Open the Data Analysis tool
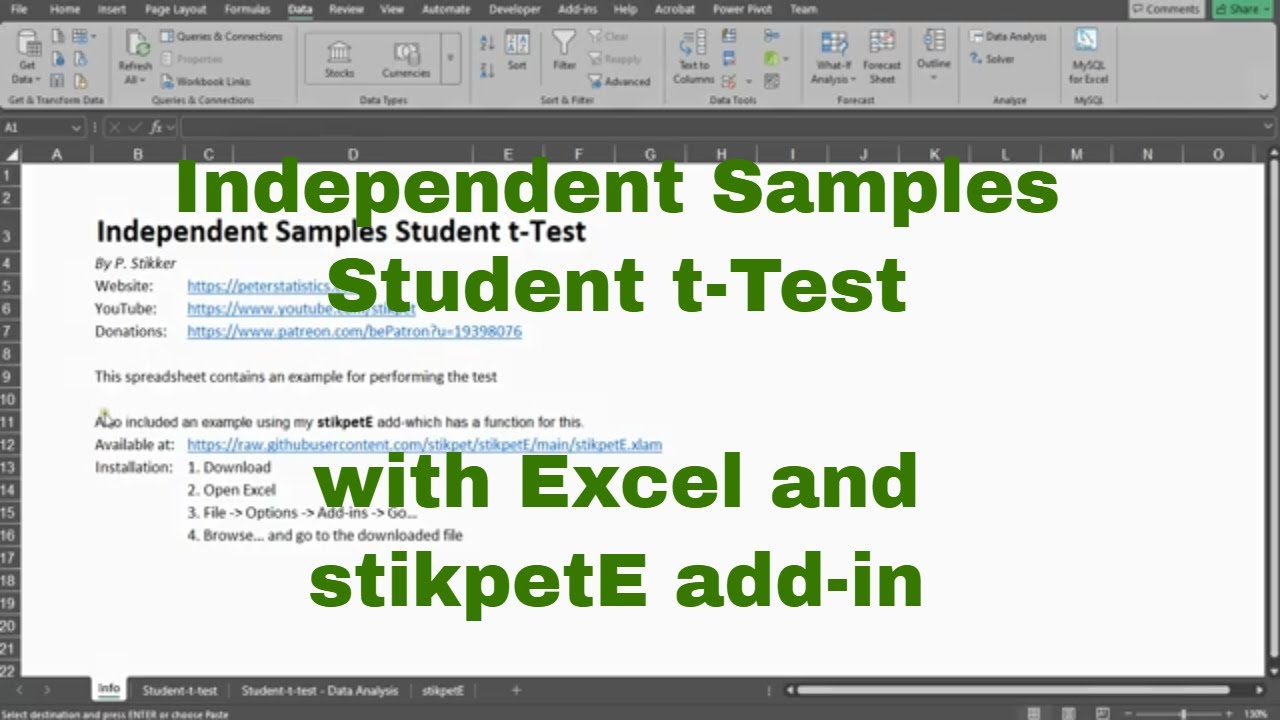Screen dimensions: 1280x720 (1007, 36)
